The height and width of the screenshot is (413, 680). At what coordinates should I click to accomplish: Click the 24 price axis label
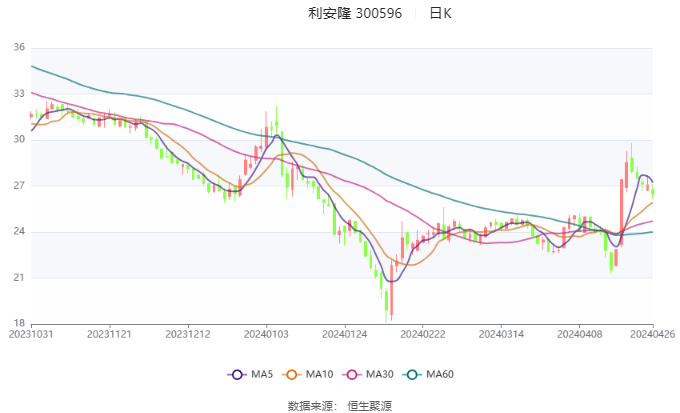(19, 231)
